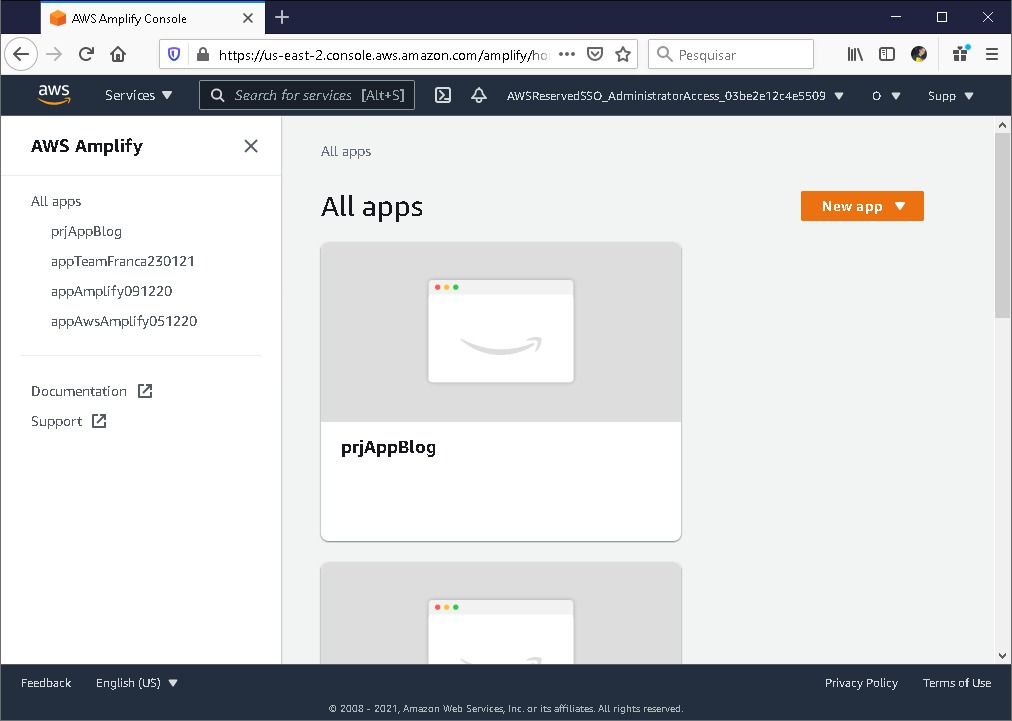Open the AWSReservedSSO account dropdown
The width and height of the screenshot is (1012, 721).
pyautogui.click(x=675, y=96)
